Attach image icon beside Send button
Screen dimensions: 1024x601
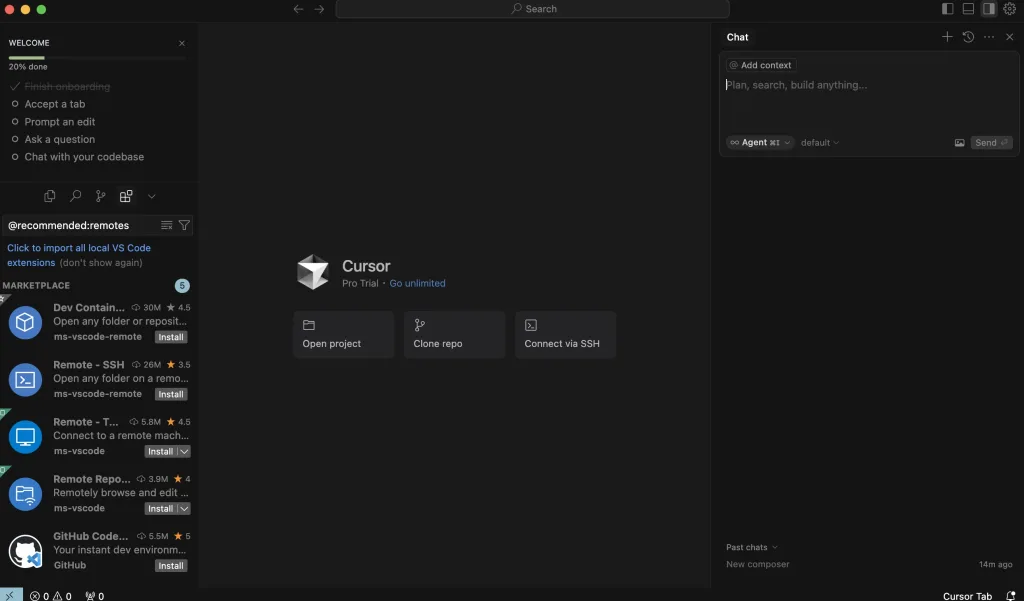pos(959,143)
